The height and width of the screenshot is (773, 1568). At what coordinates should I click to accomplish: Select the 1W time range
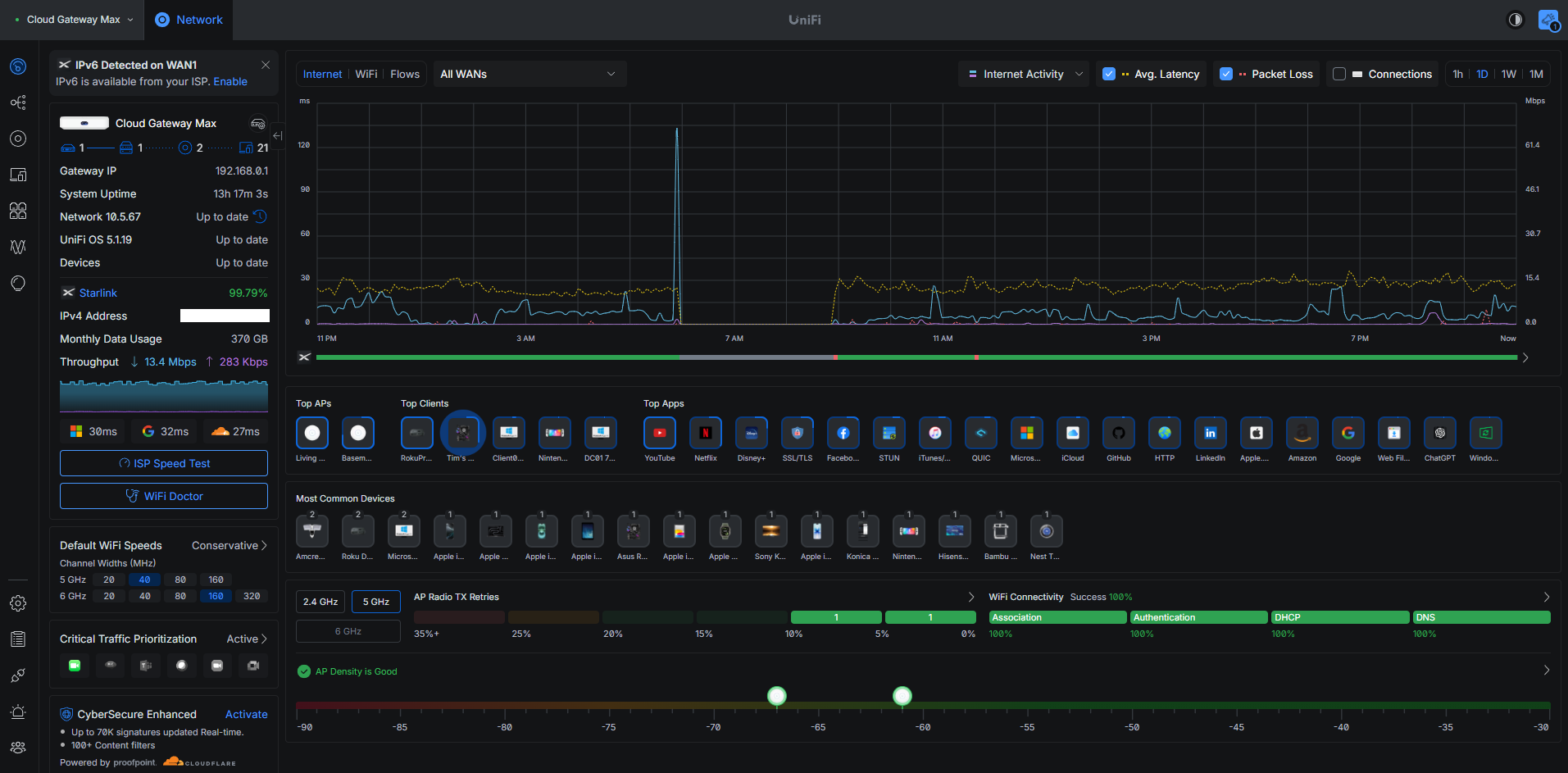coord(1509,74)
